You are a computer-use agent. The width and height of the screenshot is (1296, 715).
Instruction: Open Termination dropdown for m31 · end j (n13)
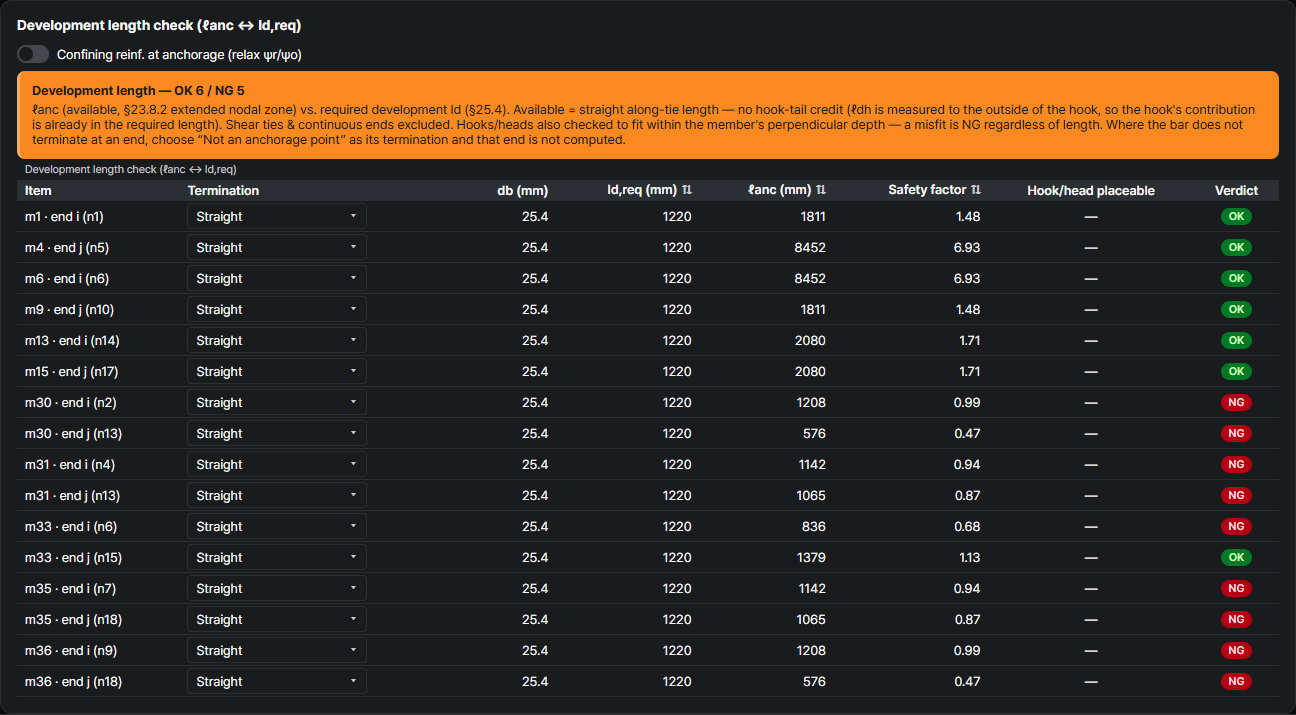[276, 495]
